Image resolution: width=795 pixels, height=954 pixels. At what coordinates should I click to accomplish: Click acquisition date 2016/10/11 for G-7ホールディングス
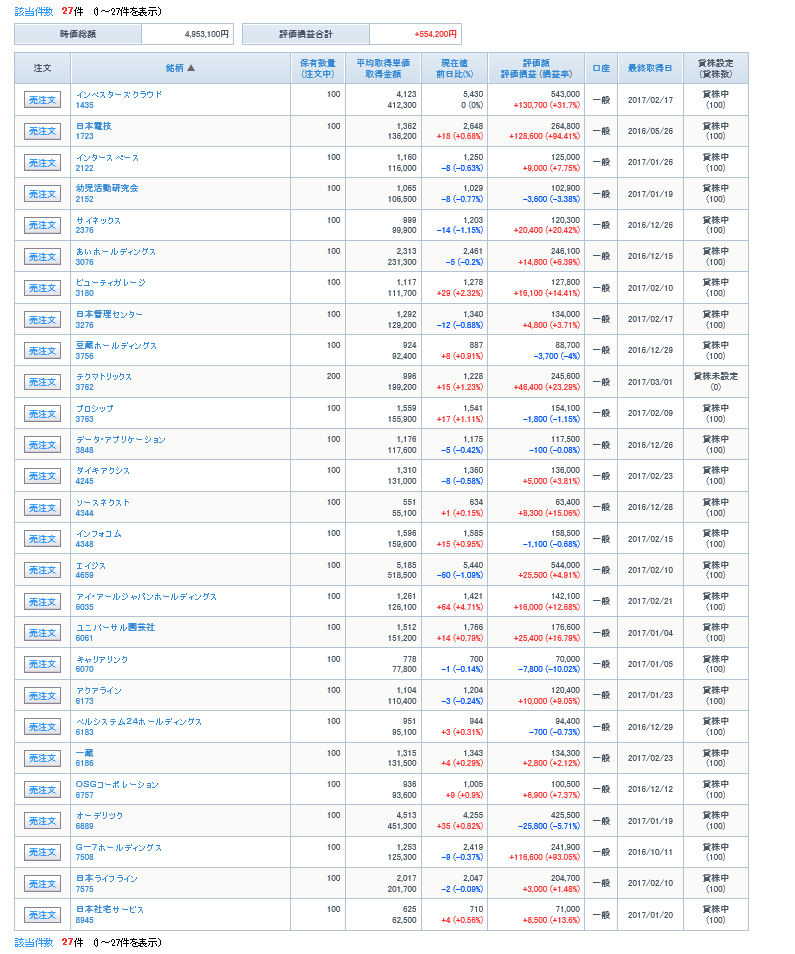650,852
